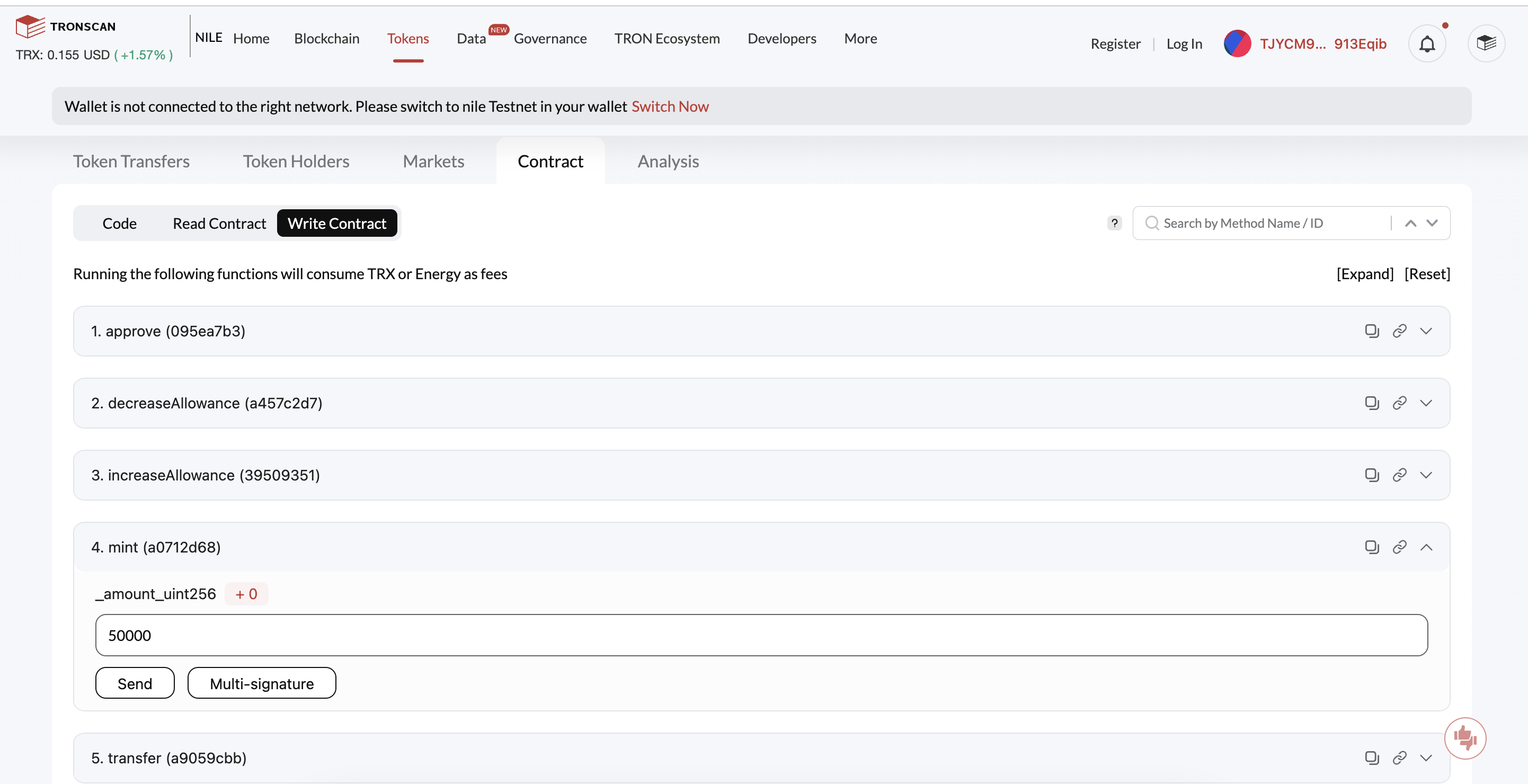Click the copy icon on the transfer row
The height and width of the screenshot is (784, 1528).
pyautogui.click(x=1371, y=758)
